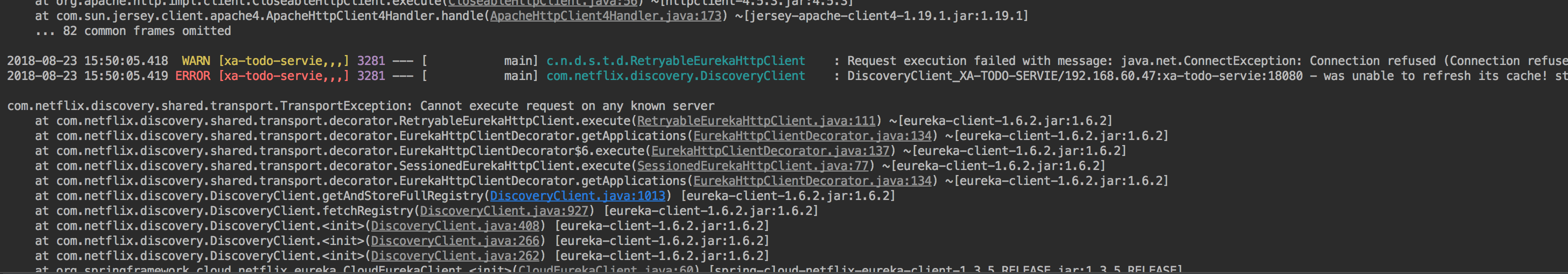The image size is (1568, 274).
Task: Open the DiscoveryClient.java:266 link
Action: coord(455,240)
